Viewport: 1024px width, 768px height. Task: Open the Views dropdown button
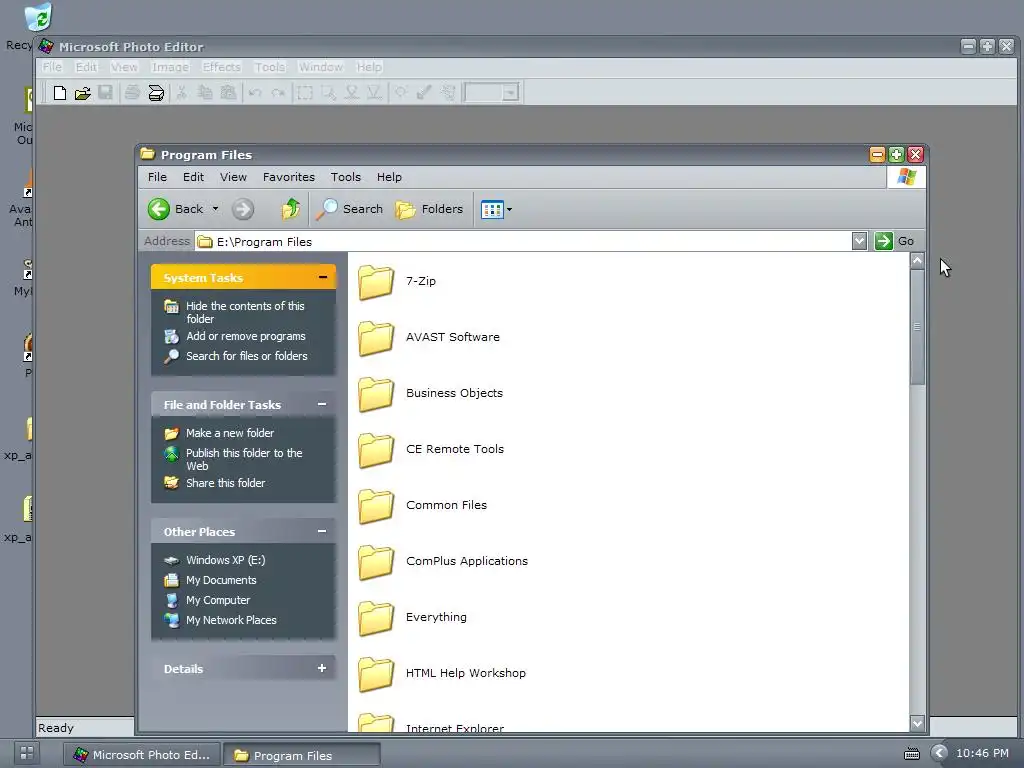pos(496,210)
